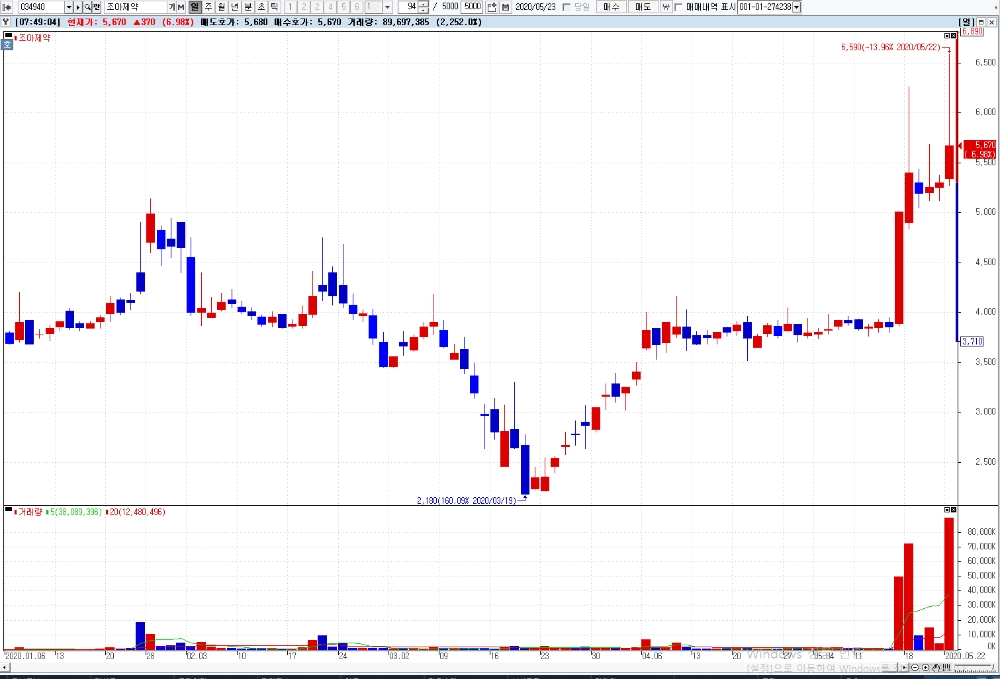Switch to the weekly (주) chart period

coord(208,7)
